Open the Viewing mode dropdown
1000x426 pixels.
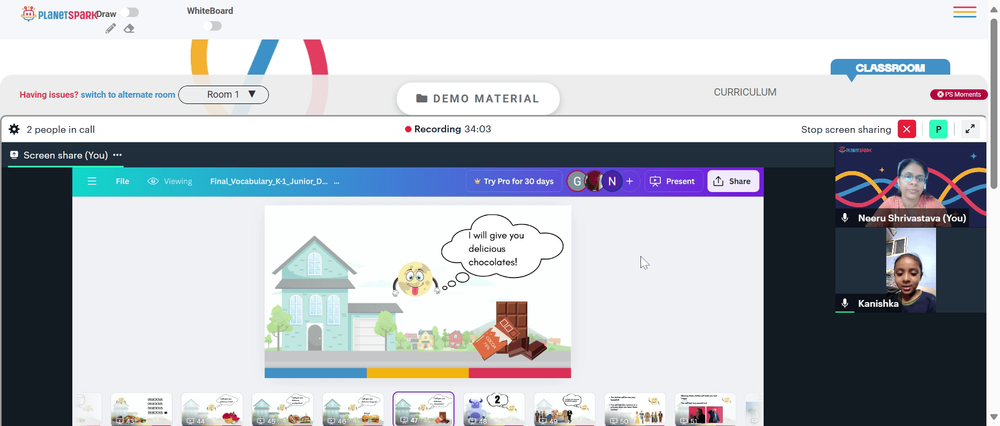[170, 181]
